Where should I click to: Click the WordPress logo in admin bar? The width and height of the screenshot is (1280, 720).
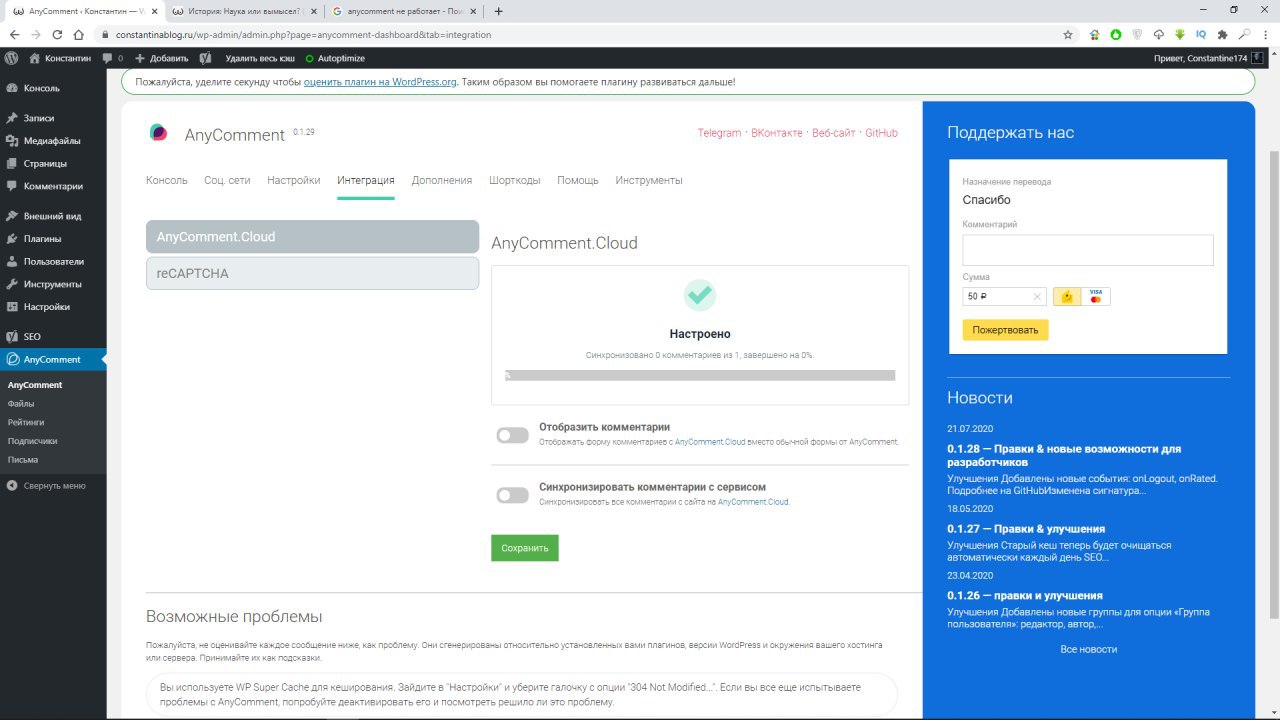point(11,58)
